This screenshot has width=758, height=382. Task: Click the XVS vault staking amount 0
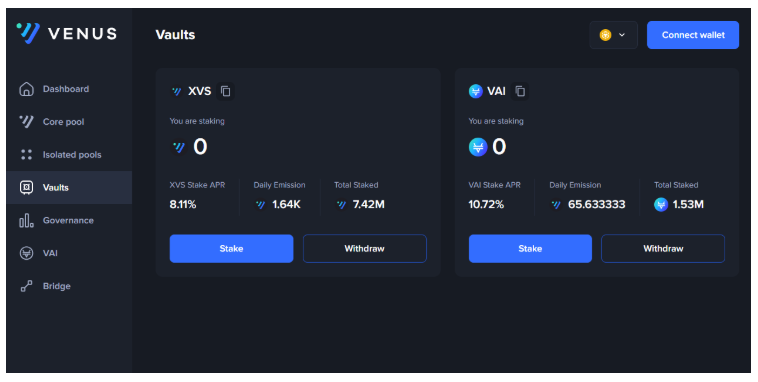point(200,147)
